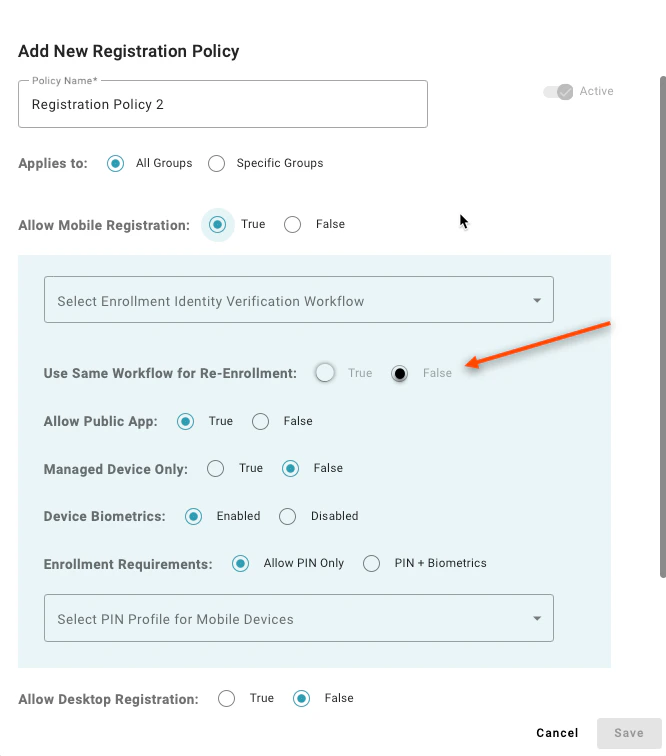Click the PIN Profile dropdown arrow

point(537,619)
